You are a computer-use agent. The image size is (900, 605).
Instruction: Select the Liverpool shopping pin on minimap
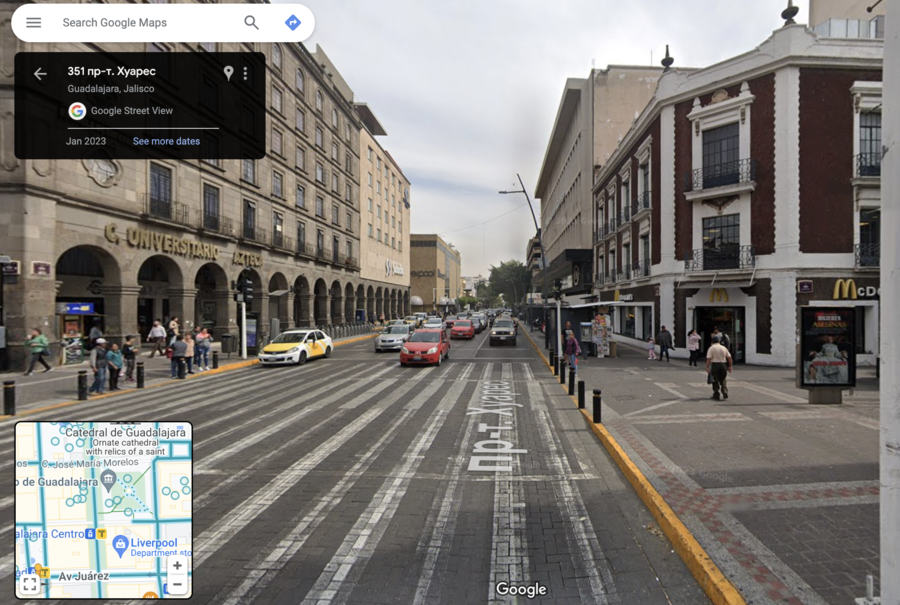(120, 545)
